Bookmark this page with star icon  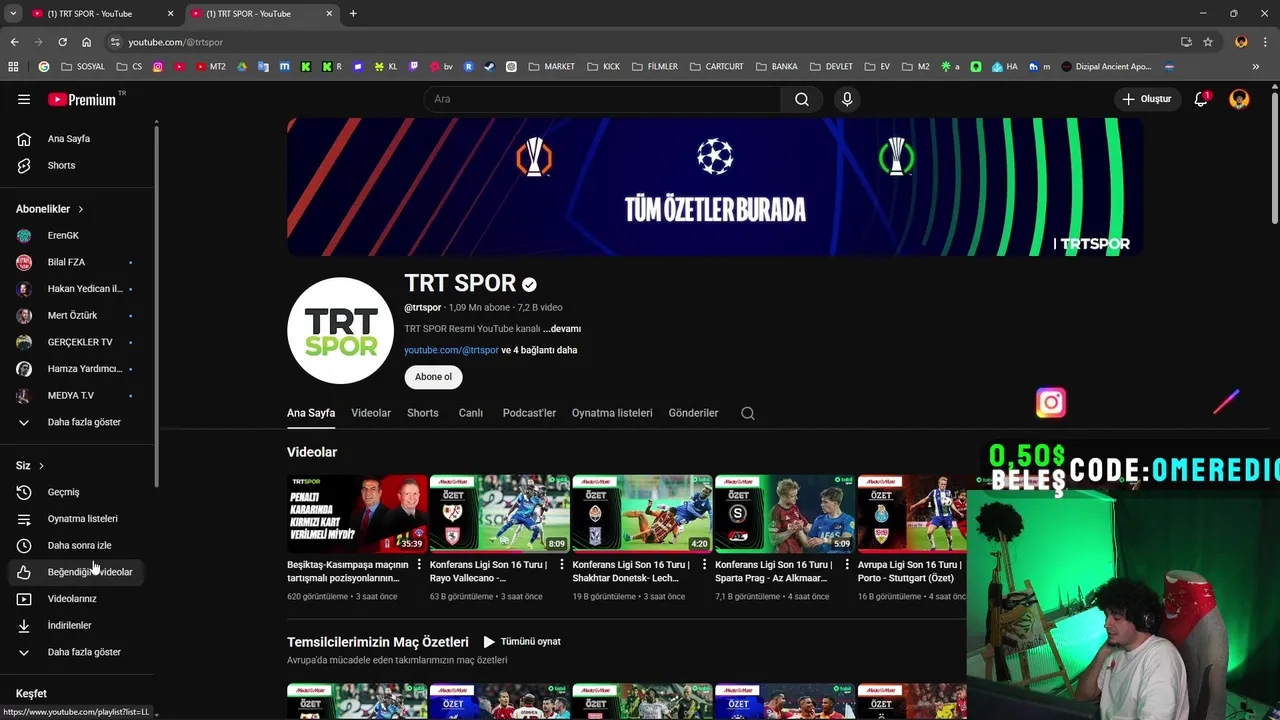pyautogui.click(x=1208, y=42)
